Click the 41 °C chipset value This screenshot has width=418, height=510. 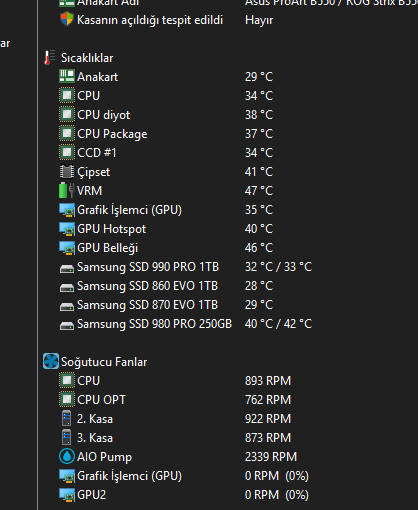pyautogui.click(x=259, y=172)
